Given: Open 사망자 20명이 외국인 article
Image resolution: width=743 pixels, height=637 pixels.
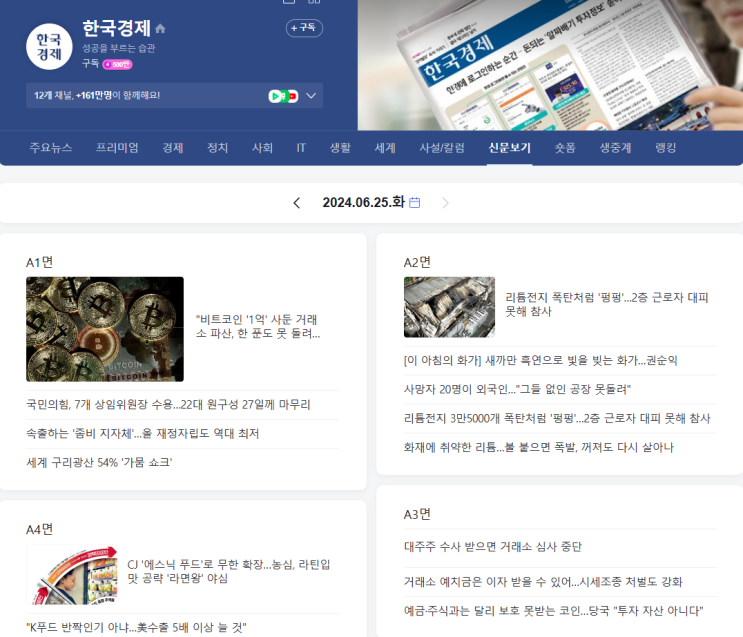Looking at the screenshot, I should (517, 390).
